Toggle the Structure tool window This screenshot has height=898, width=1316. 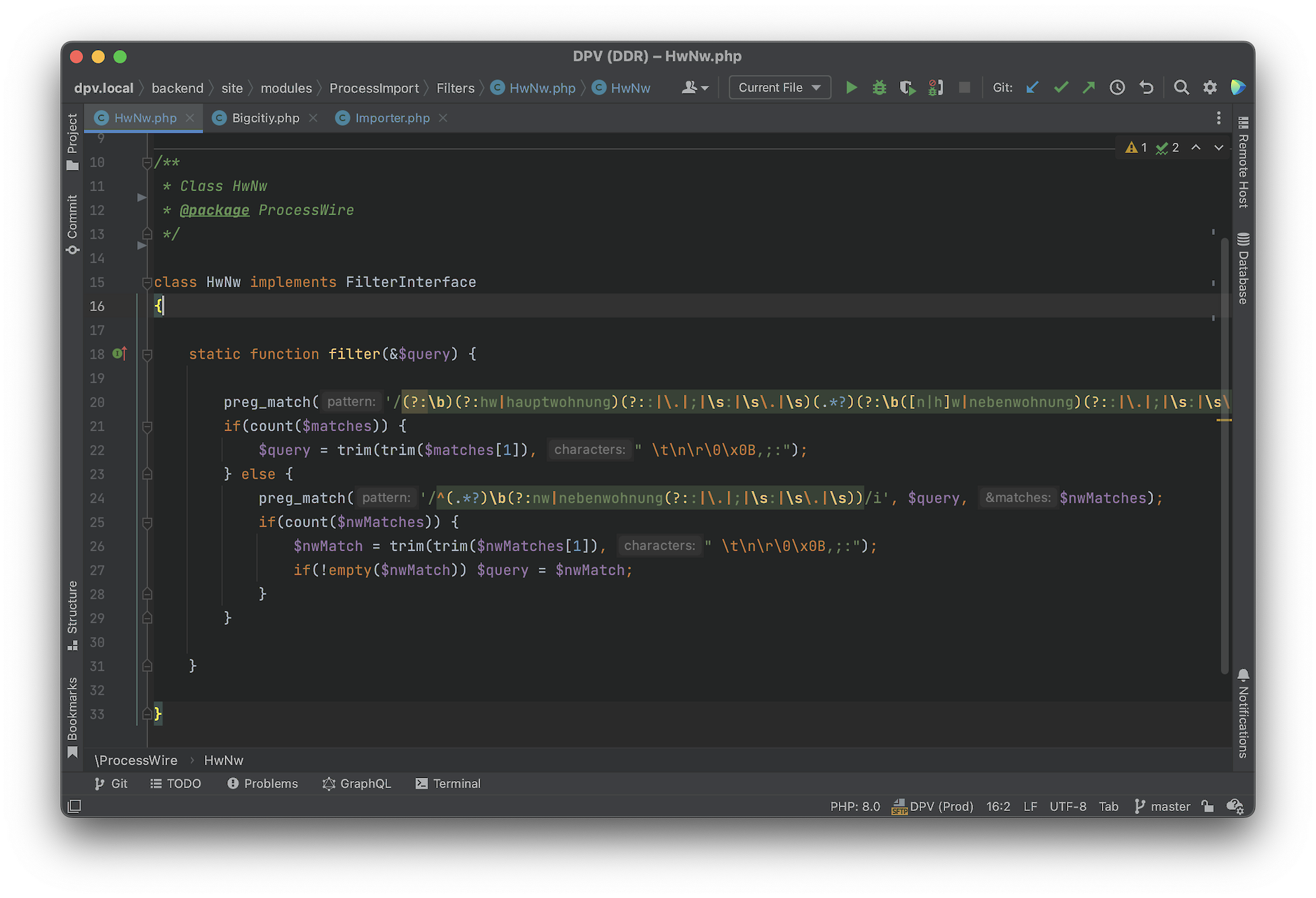(72, 615)
